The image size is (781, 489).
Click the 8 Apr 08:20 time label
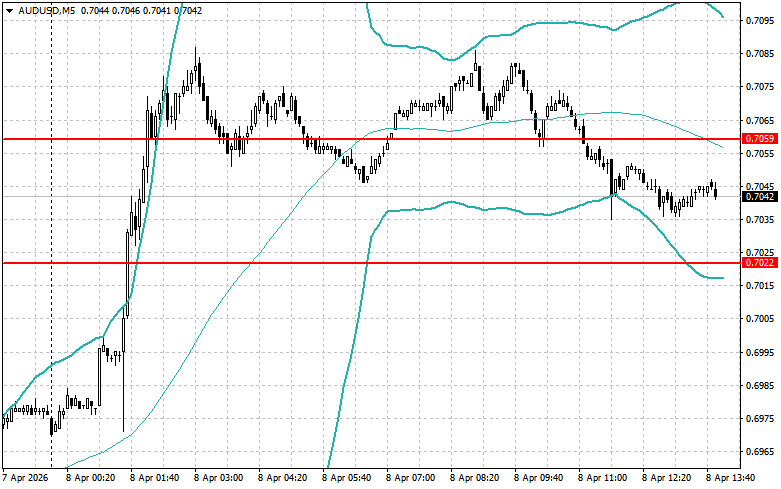click(x=474, y=478)
